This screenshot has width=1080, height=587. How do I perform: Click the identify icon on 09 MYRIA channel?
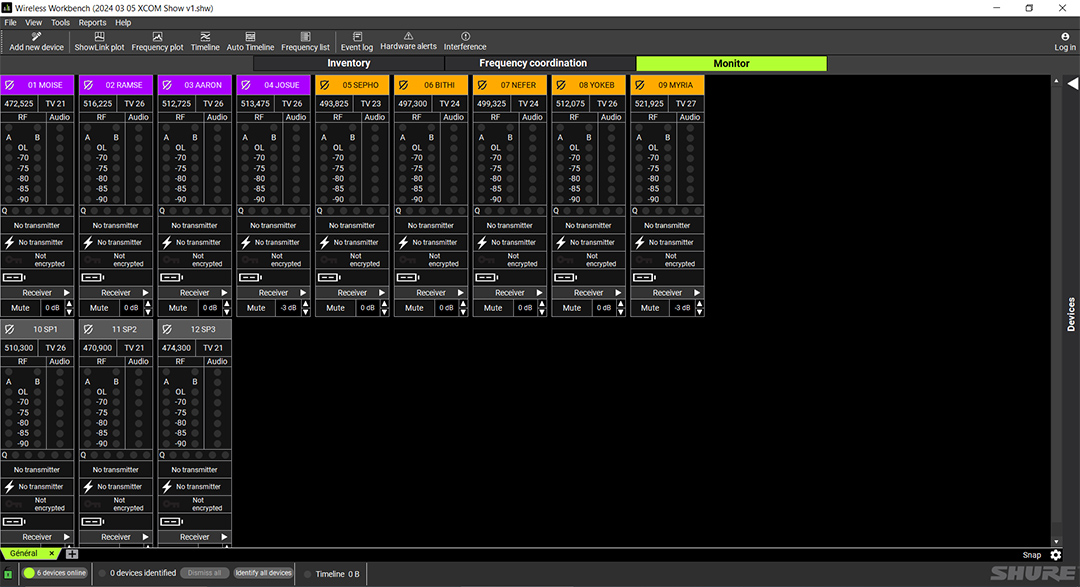(x=640, y=85)
